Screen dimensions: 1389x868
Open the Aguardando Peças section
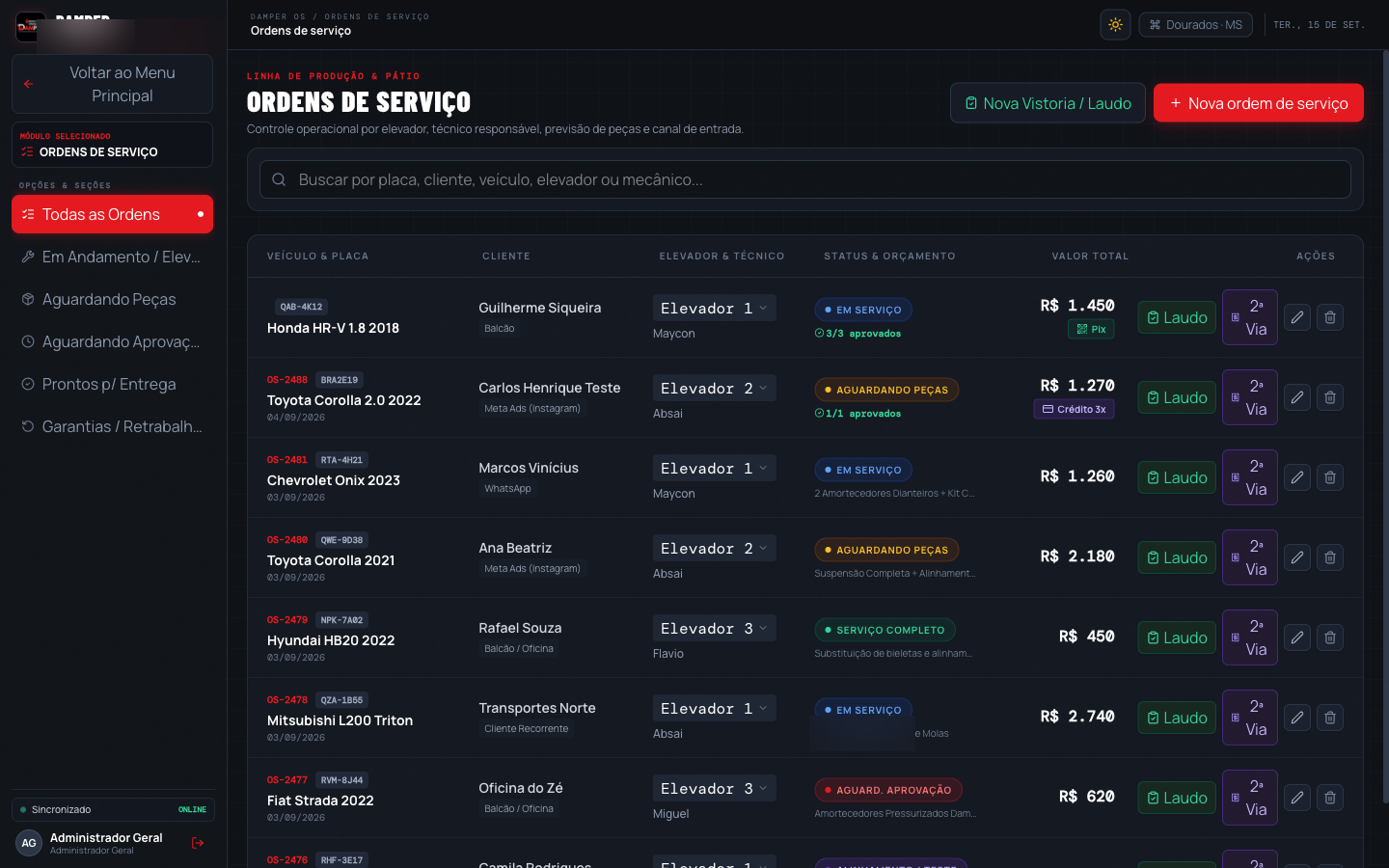click(x=112, y=299)
